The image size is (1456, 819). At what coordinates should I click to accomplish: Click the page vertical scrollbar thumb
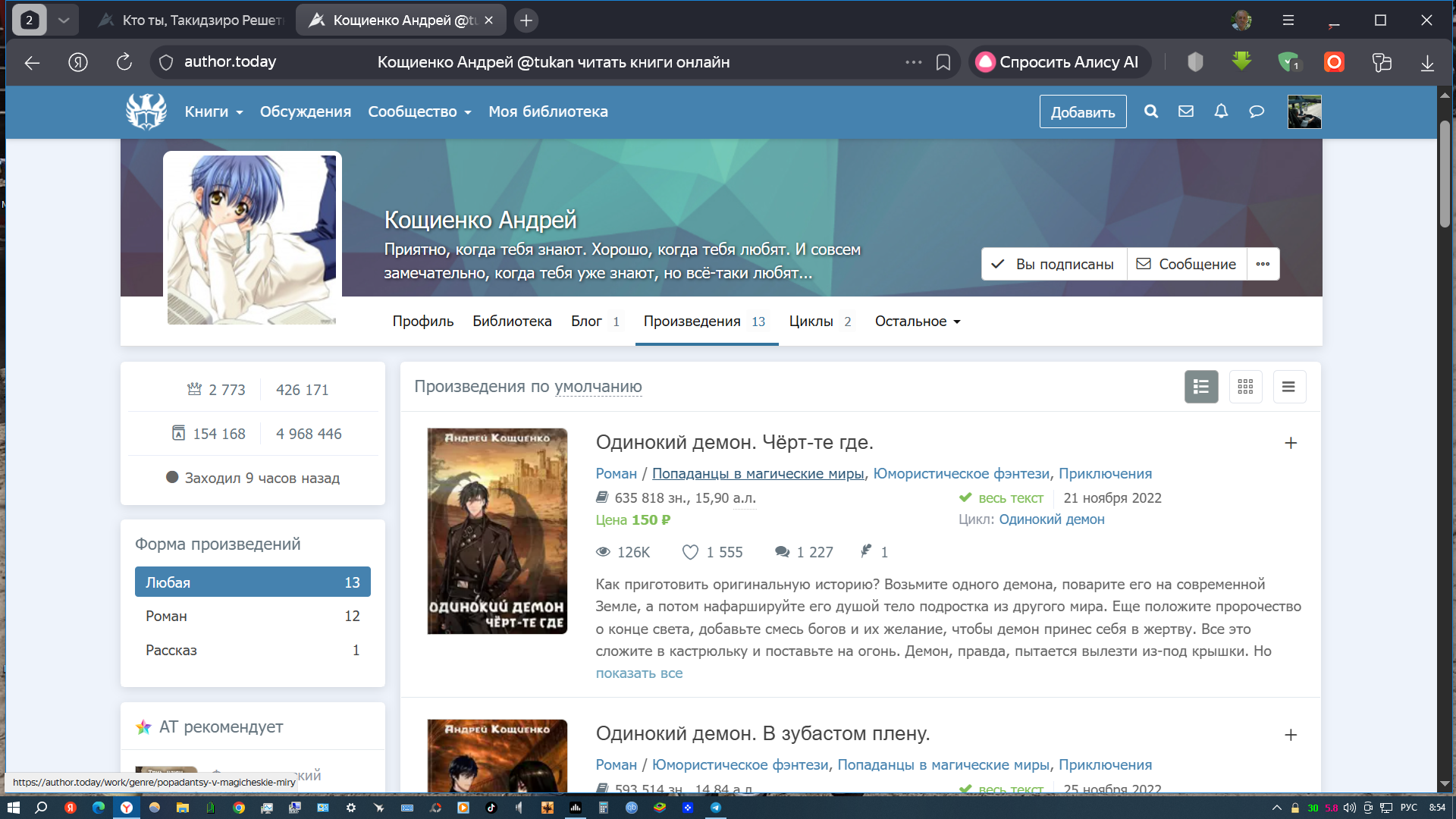click(x=1445, y=174)
